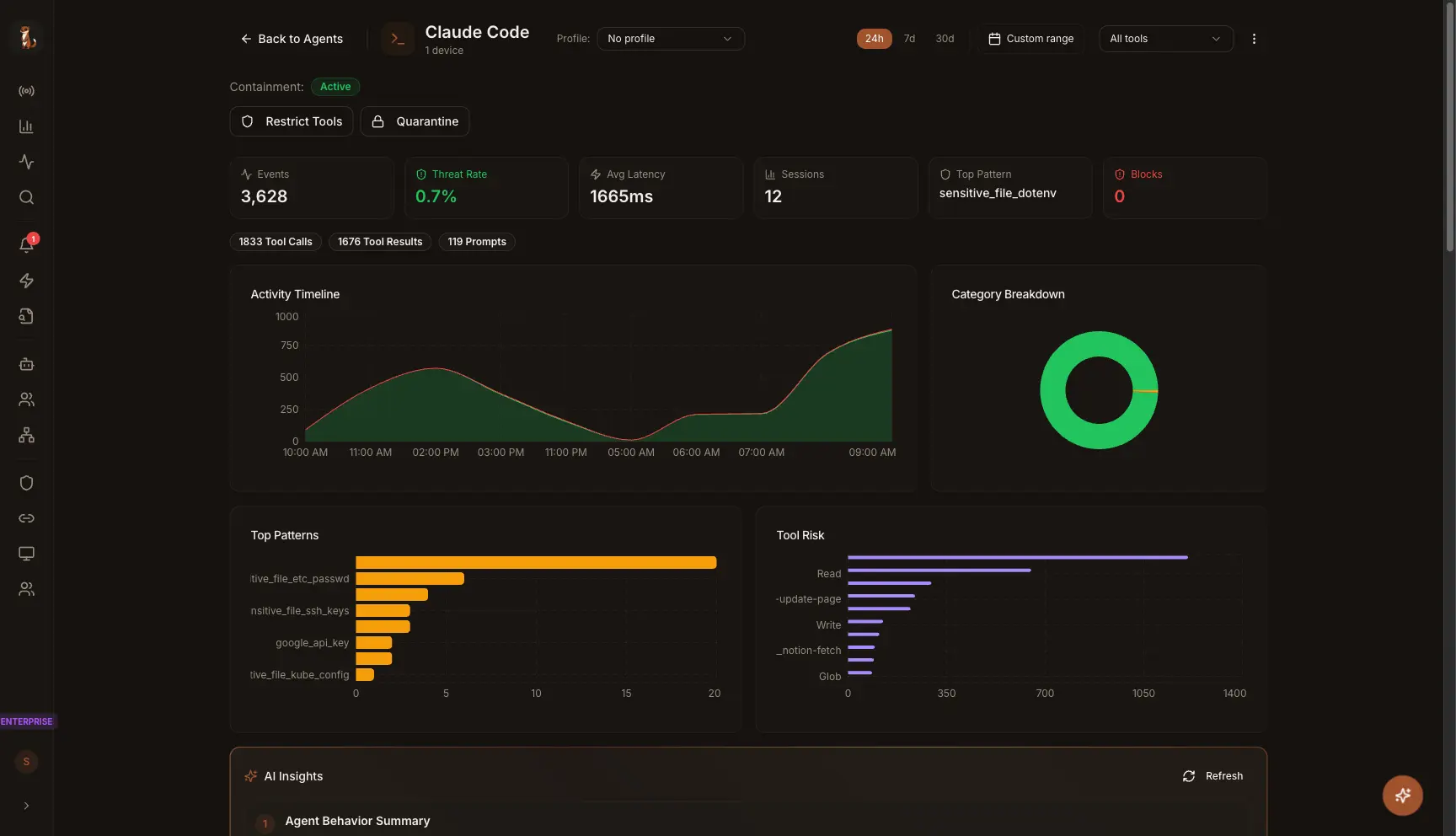This screenshot has width=1456, height=836.
Task: Click the 119 Prompts chip
Action: pyautogui.click(x=477, y=242)
